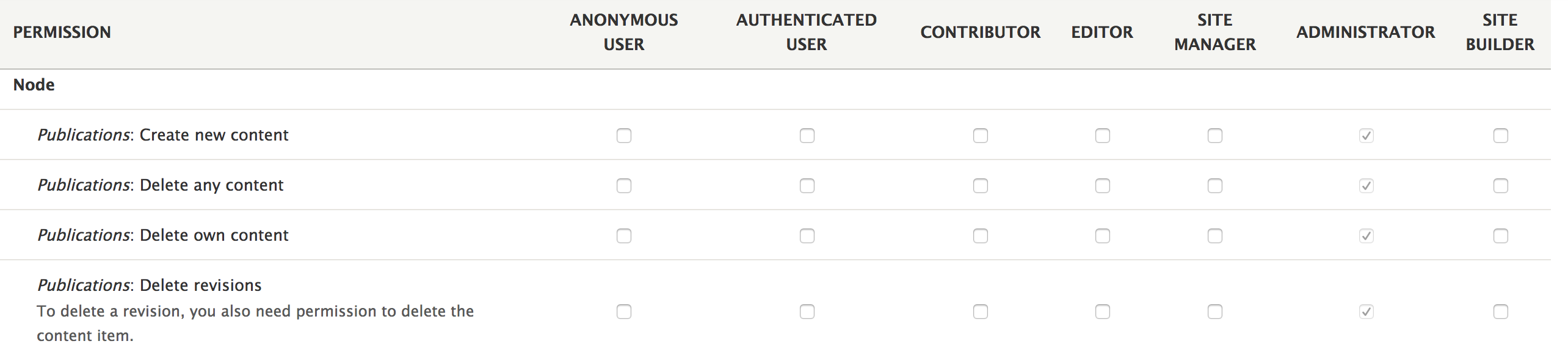Enable Delete revisions for Contributor
The image size is (1568, 352).
980,312
